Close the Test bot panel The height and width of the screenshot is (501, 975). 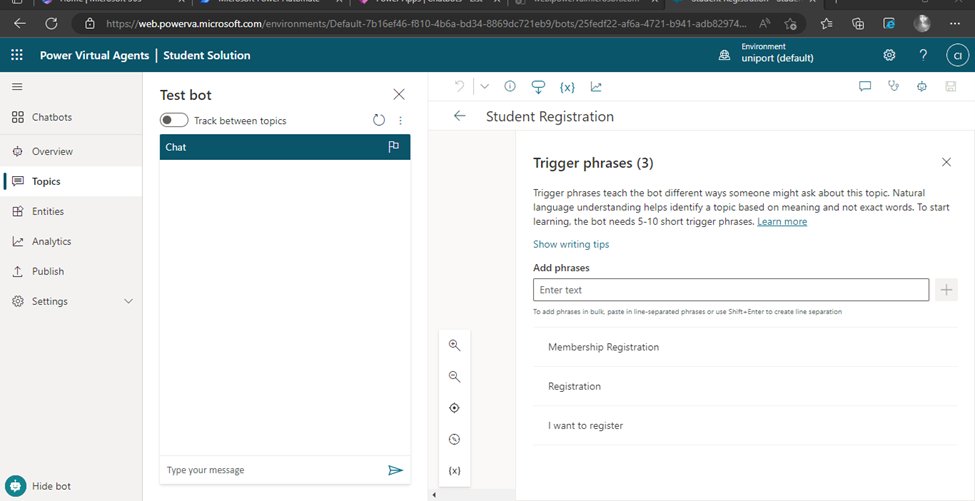[399, 94]
